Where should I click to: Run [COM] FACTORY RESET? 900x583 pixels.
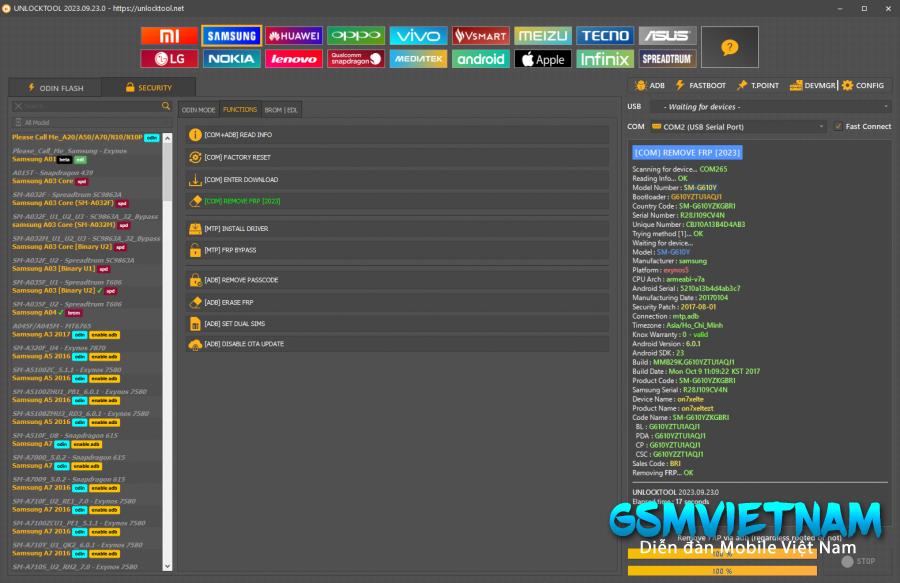click(397, 157)
